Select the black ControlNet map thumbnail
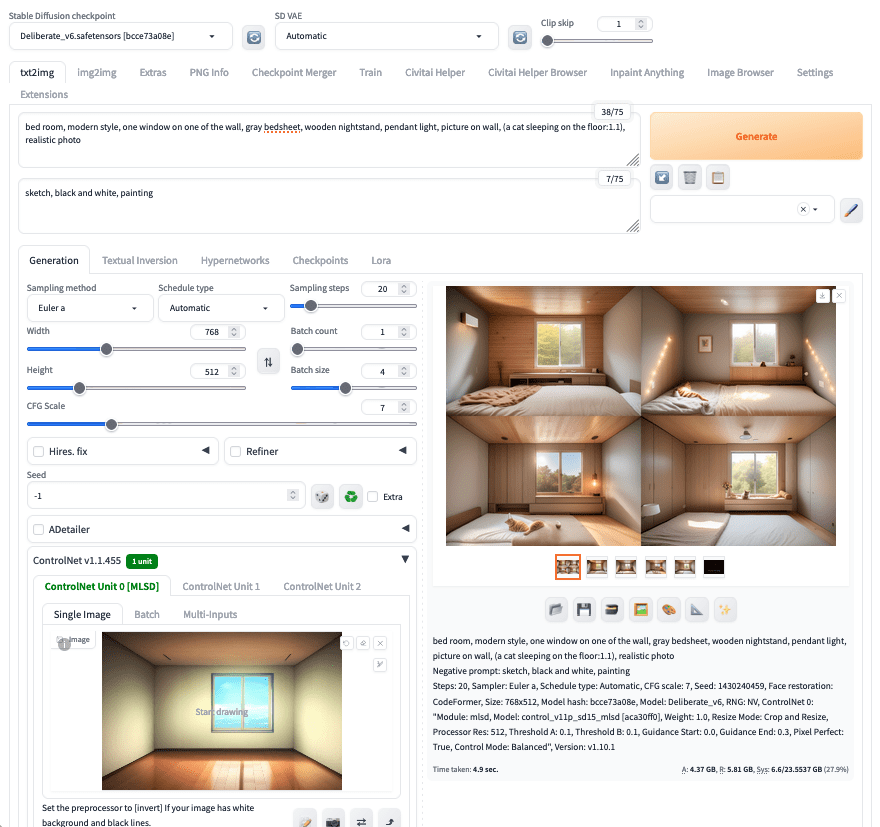The height and width of the screenshot is (827, 880). 714,567
